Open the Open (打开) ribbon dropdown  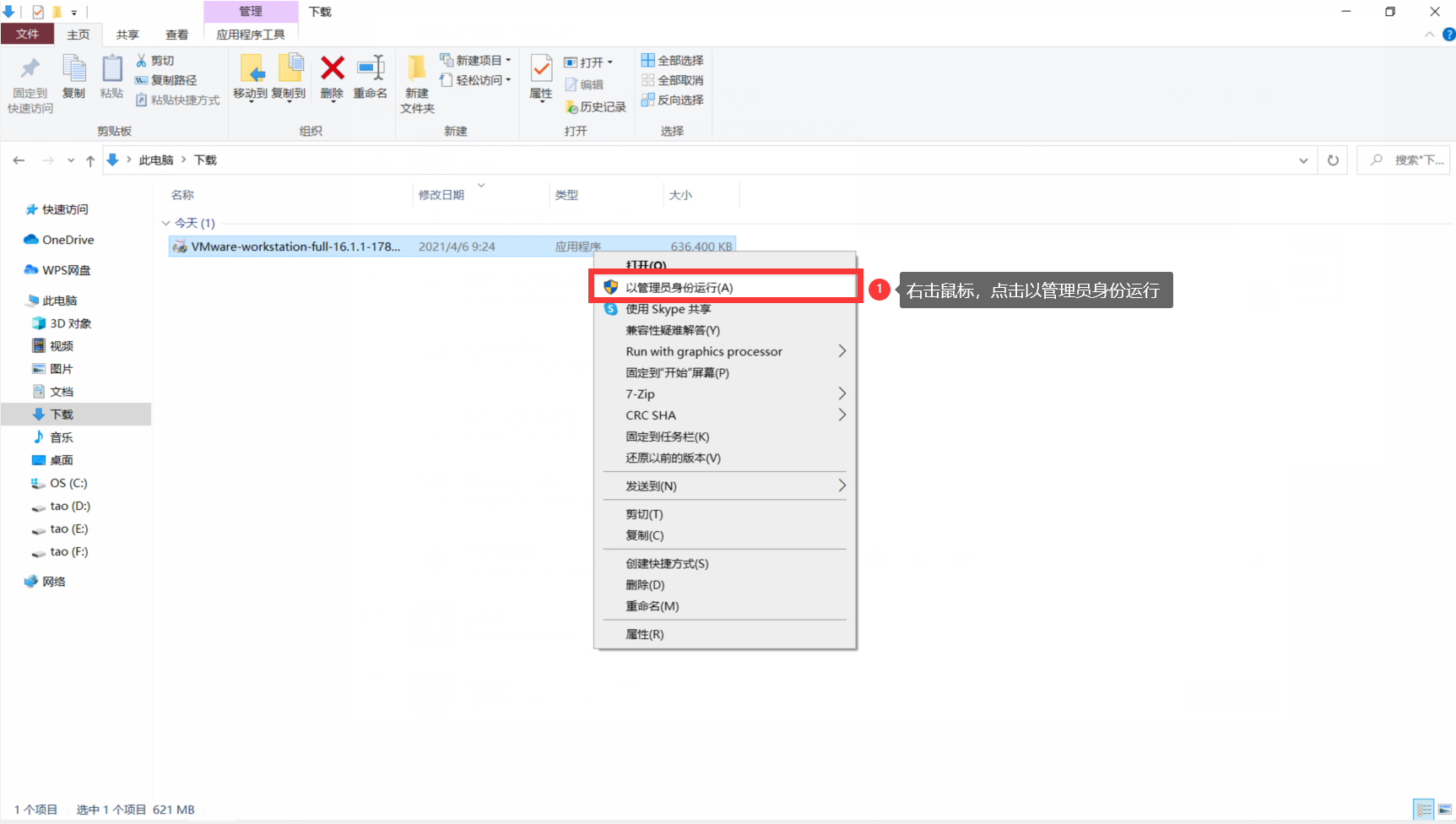588,62
